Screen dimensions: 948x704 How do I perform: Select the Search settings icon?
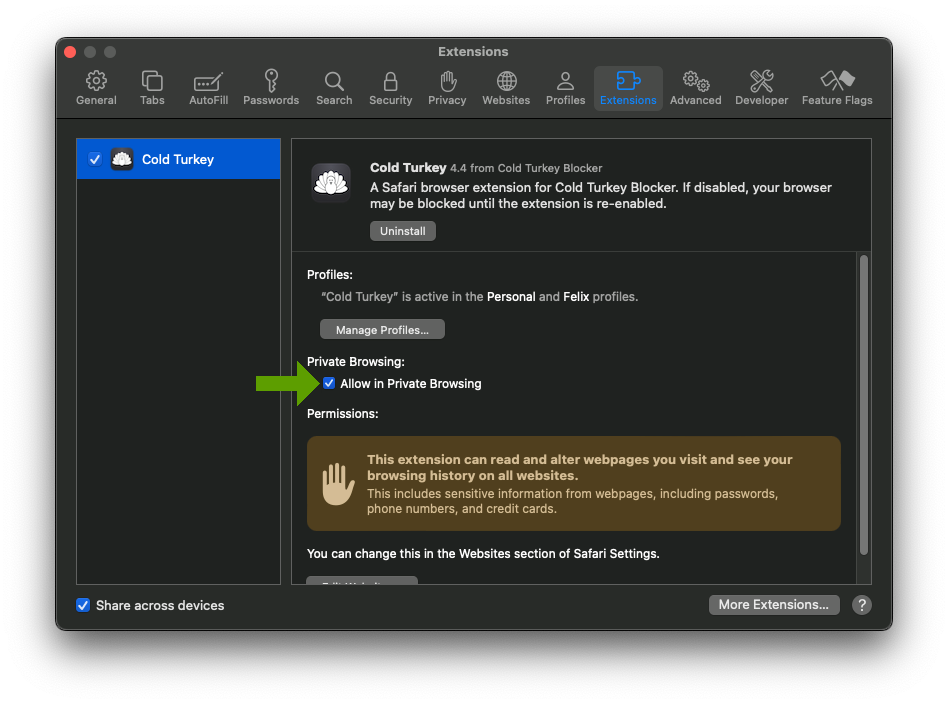click(334, 88)
